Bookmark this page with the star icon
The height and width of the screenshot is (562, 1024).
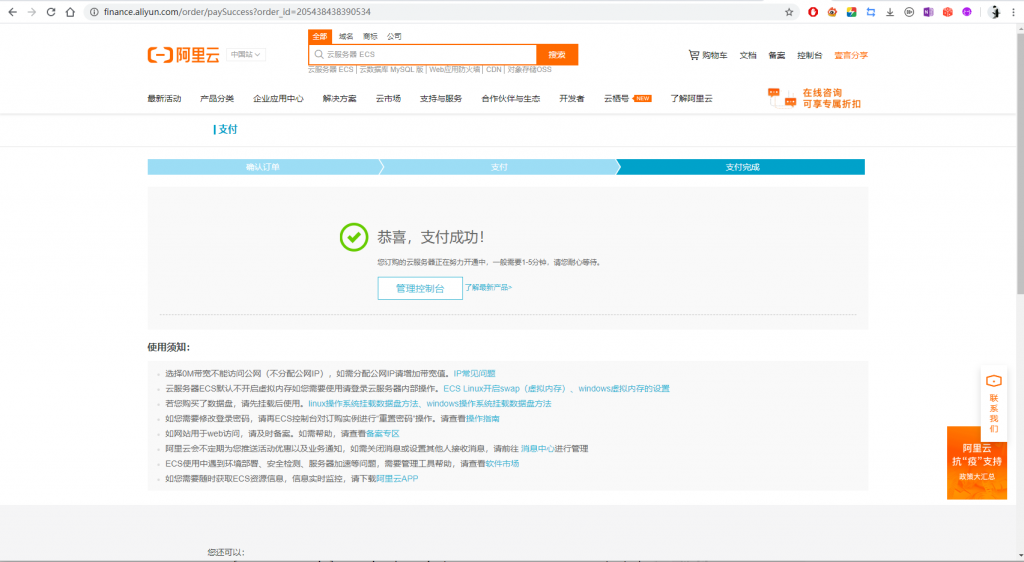(x=789, y=12)
